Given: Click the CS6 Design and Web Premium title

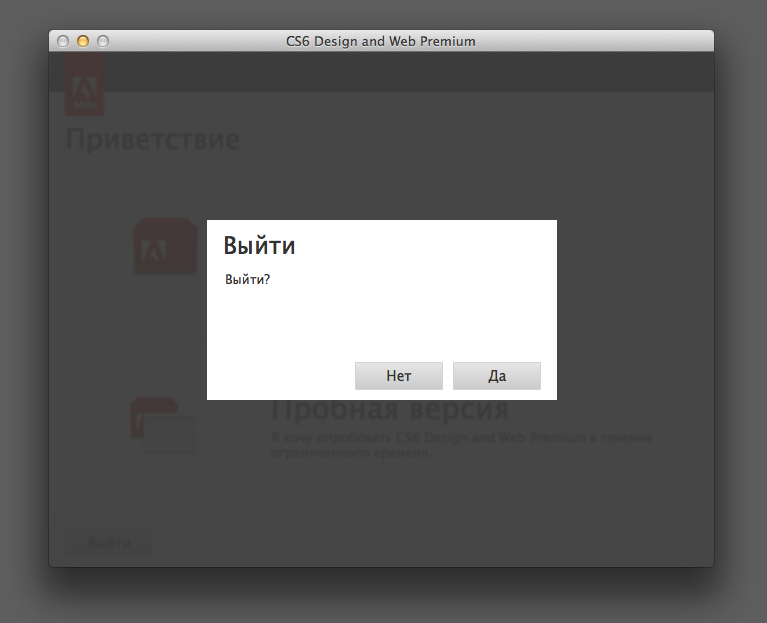Looking at the screenshot, I should [x=380, y=41].
